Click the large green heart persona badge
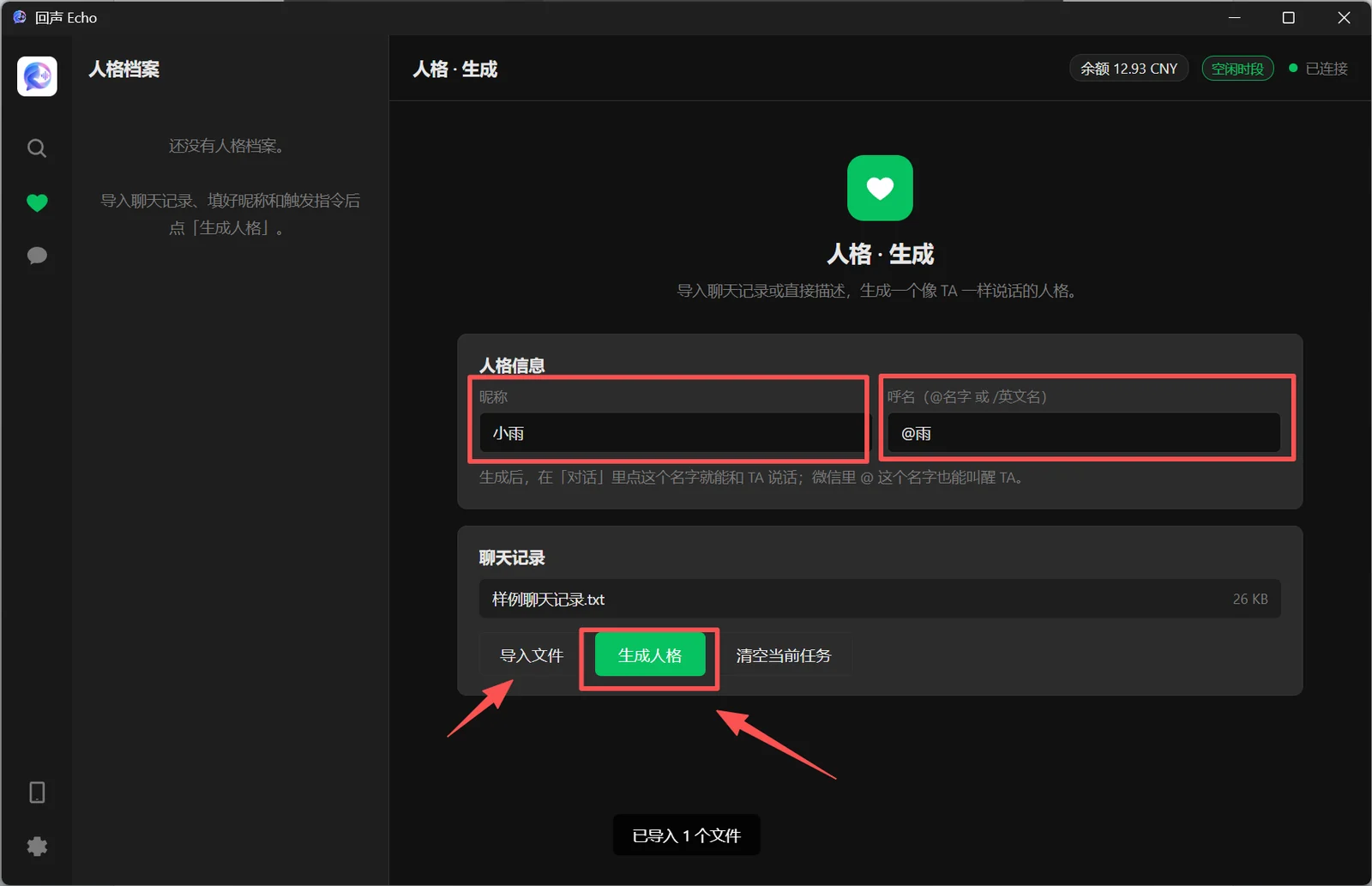The height and width of the screenshot is (886, 1372). (x=880, y=188)
